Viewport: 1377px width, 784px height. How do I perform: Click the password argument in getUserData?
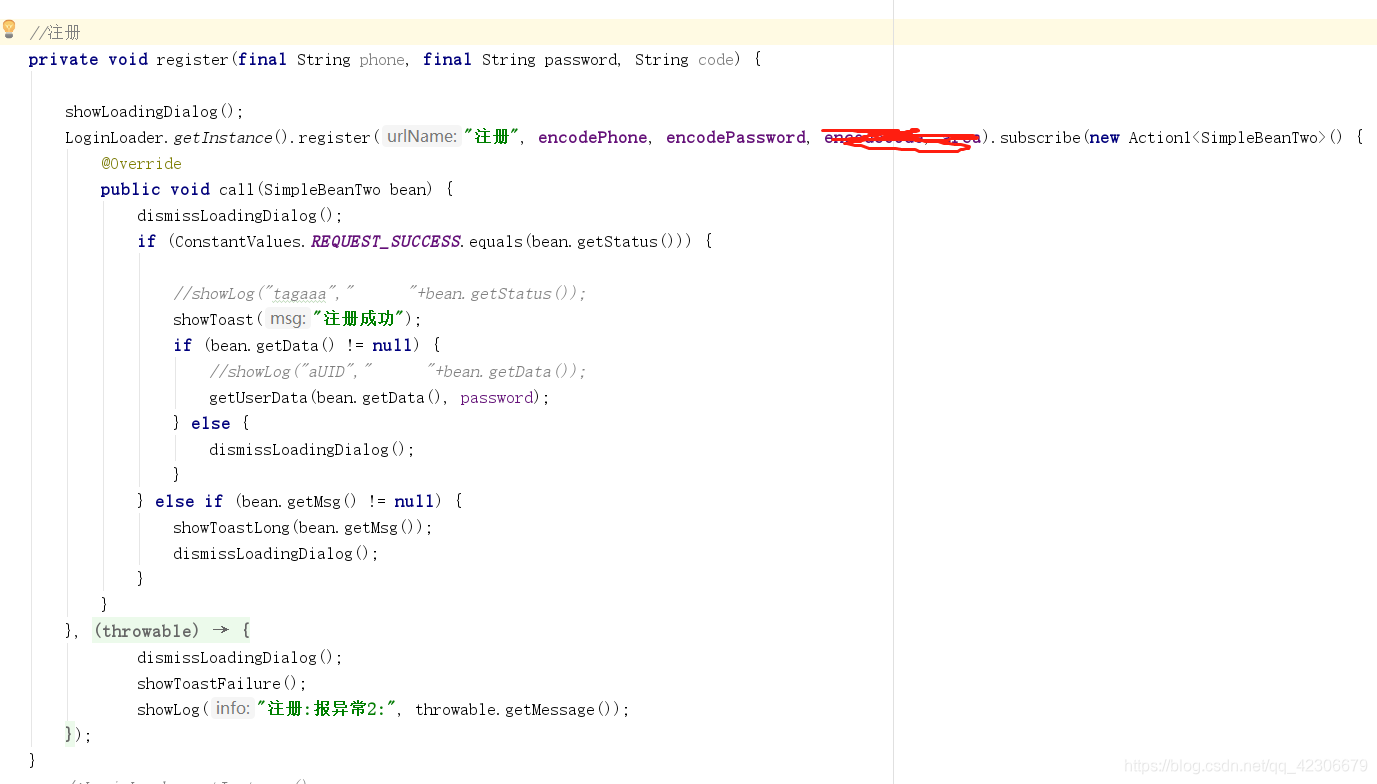(x=497, y=398)
